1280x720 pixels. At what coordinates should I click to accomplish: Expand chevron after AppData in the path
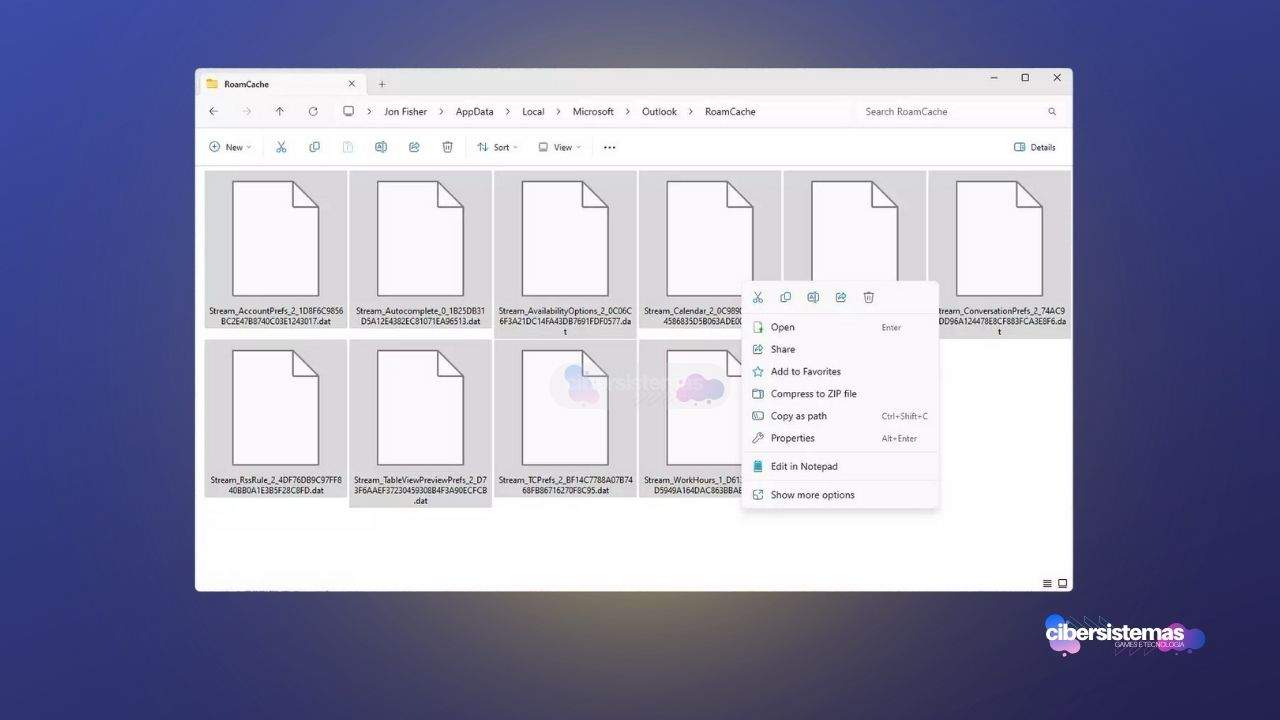[x=508, y=111]
